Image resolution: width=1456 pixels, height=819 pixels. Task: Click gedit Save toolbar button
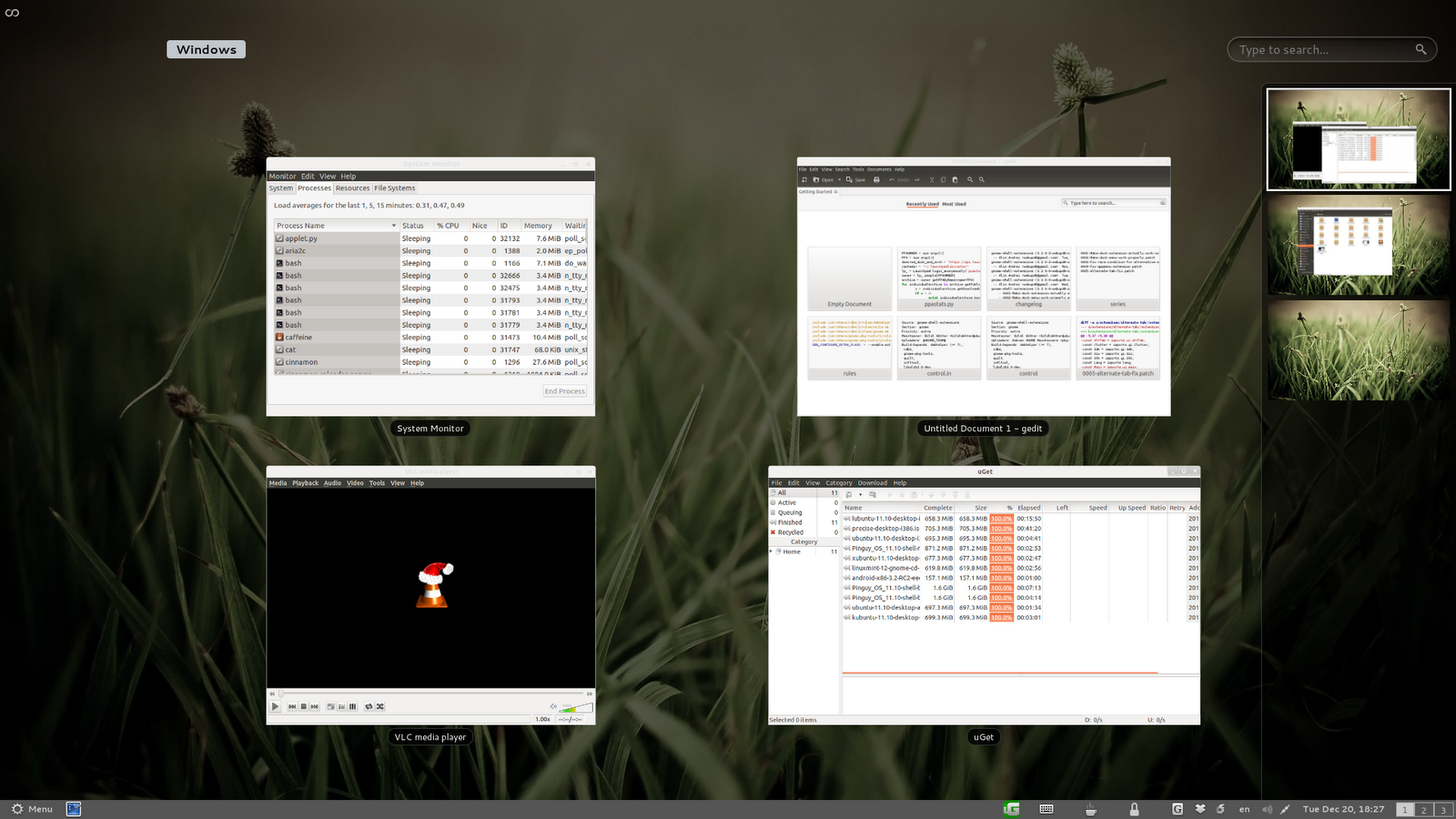click(855, 179)
